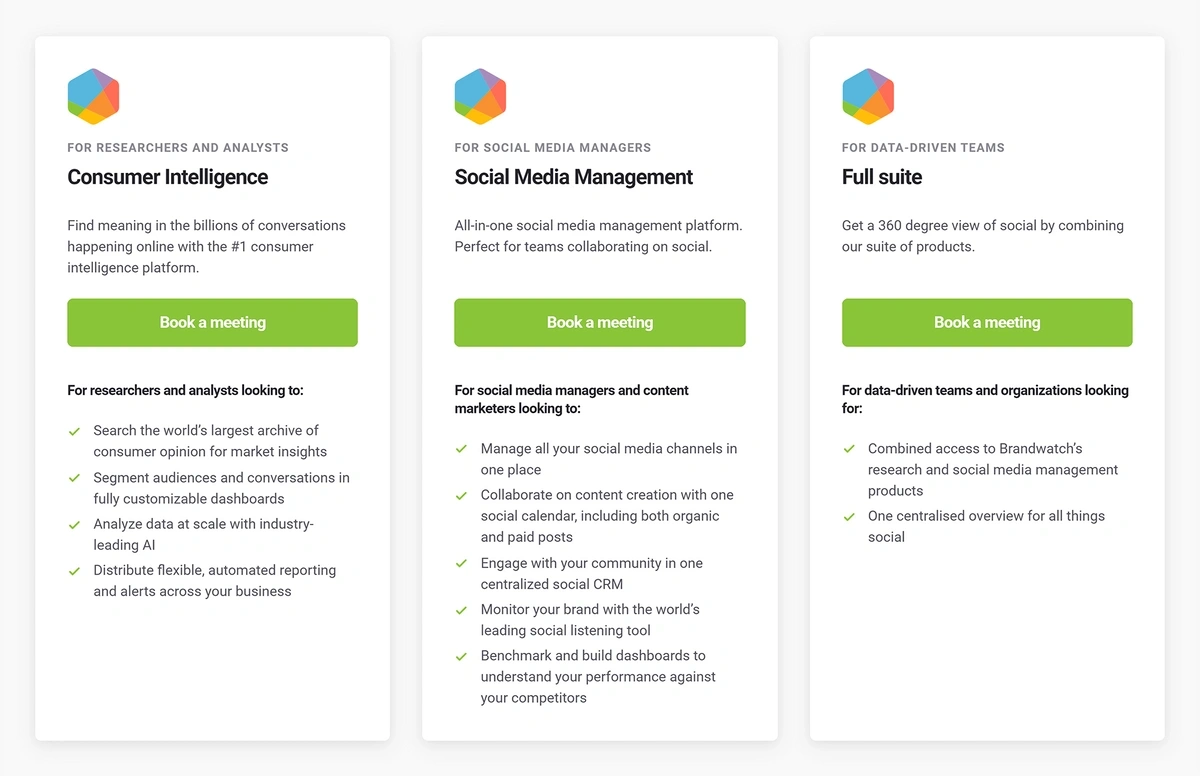Book a meeting for Consumer Intelligence
This screenshot has width=1200, height=776.
pyautogui.click(x=212, y=322)
